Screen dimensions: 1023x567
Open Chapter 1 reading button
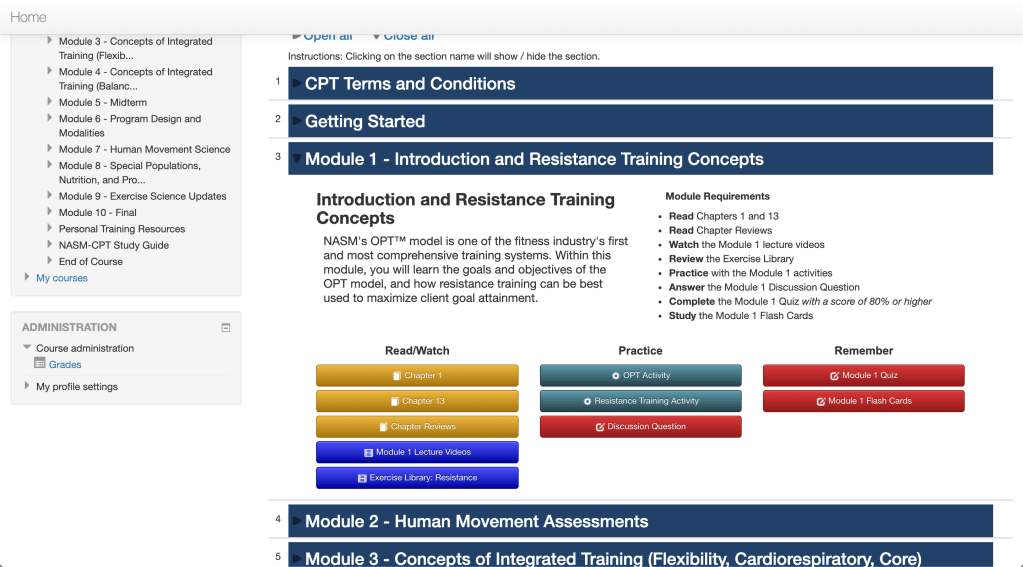pos(417,376)
